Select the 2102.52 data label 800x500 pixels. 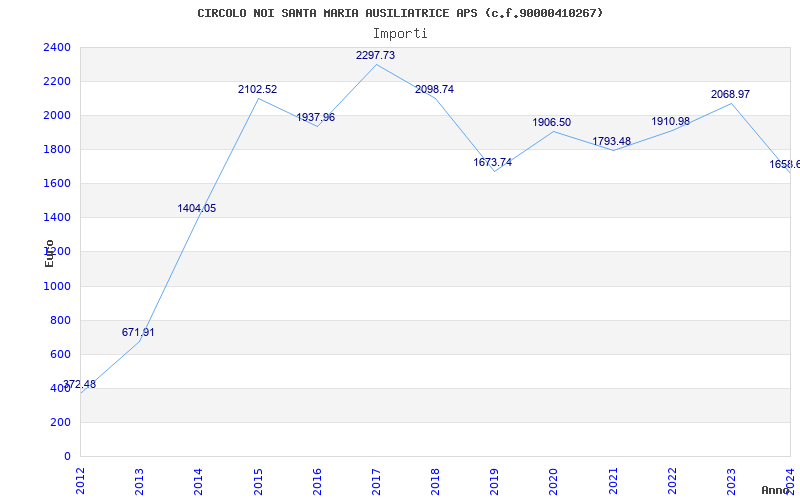pos(258,89)
